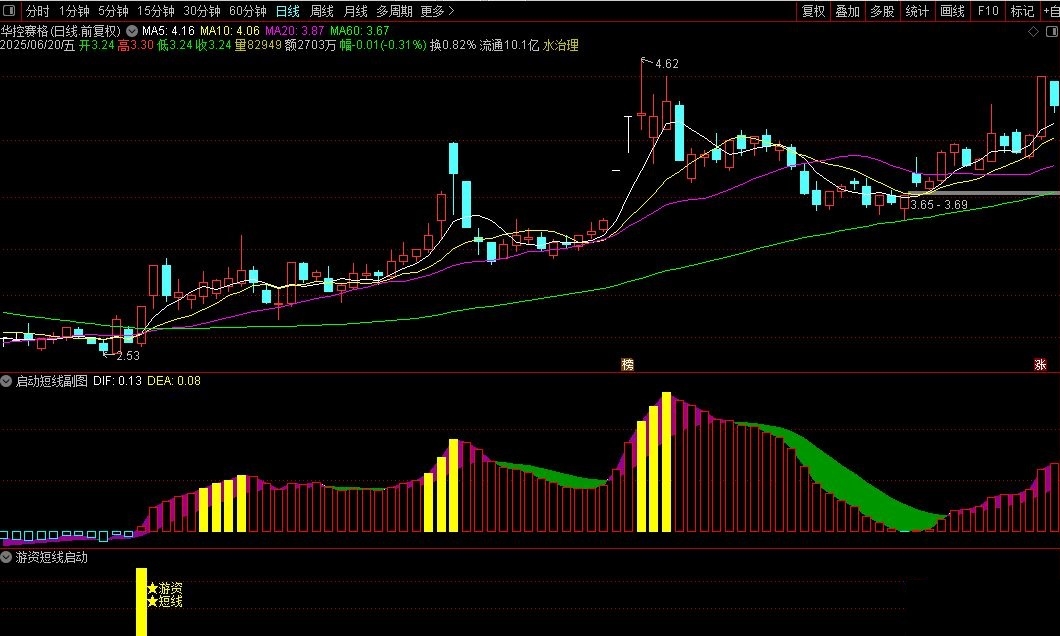
Task: Click the 额2703万 amount value
Action: pos(310,45)
